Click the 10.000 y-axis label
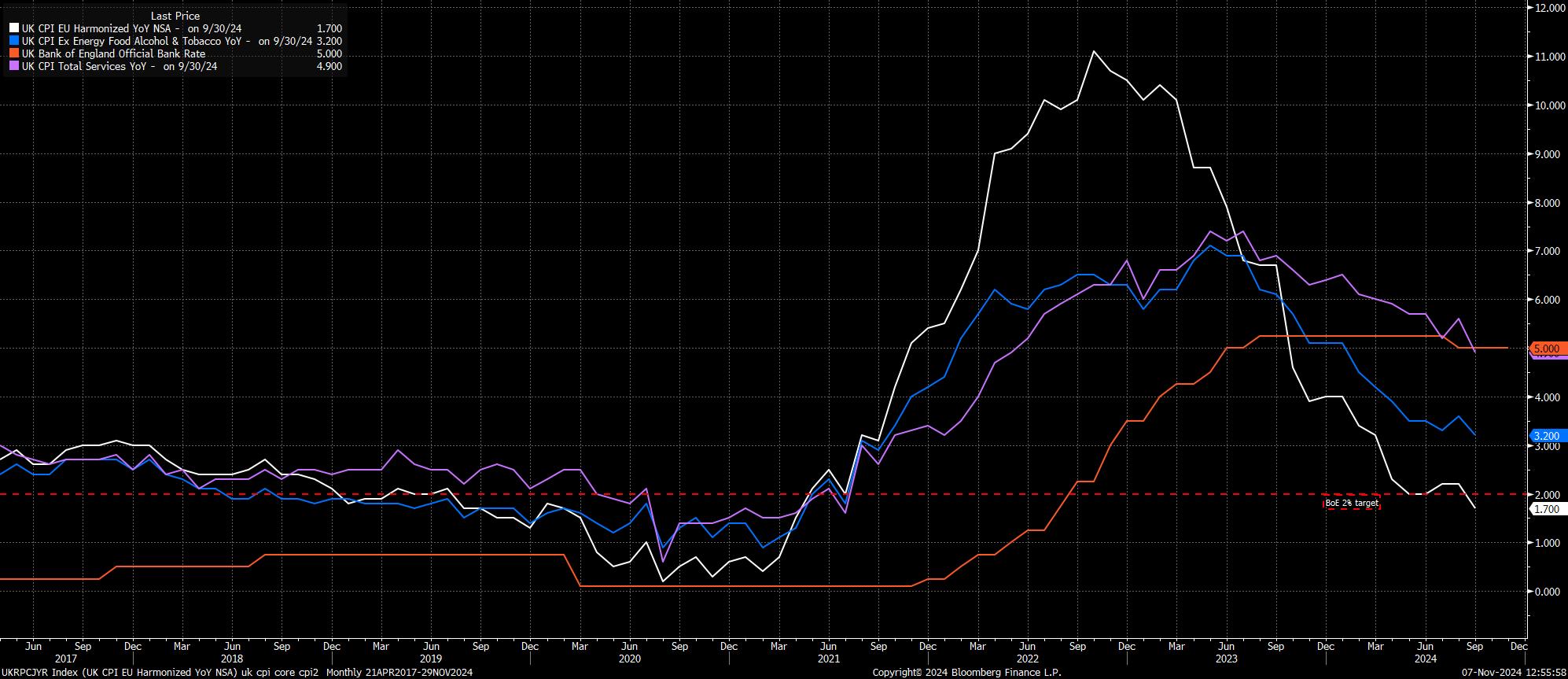This screenshot has width=1568, height=679. click(1548, 105)
